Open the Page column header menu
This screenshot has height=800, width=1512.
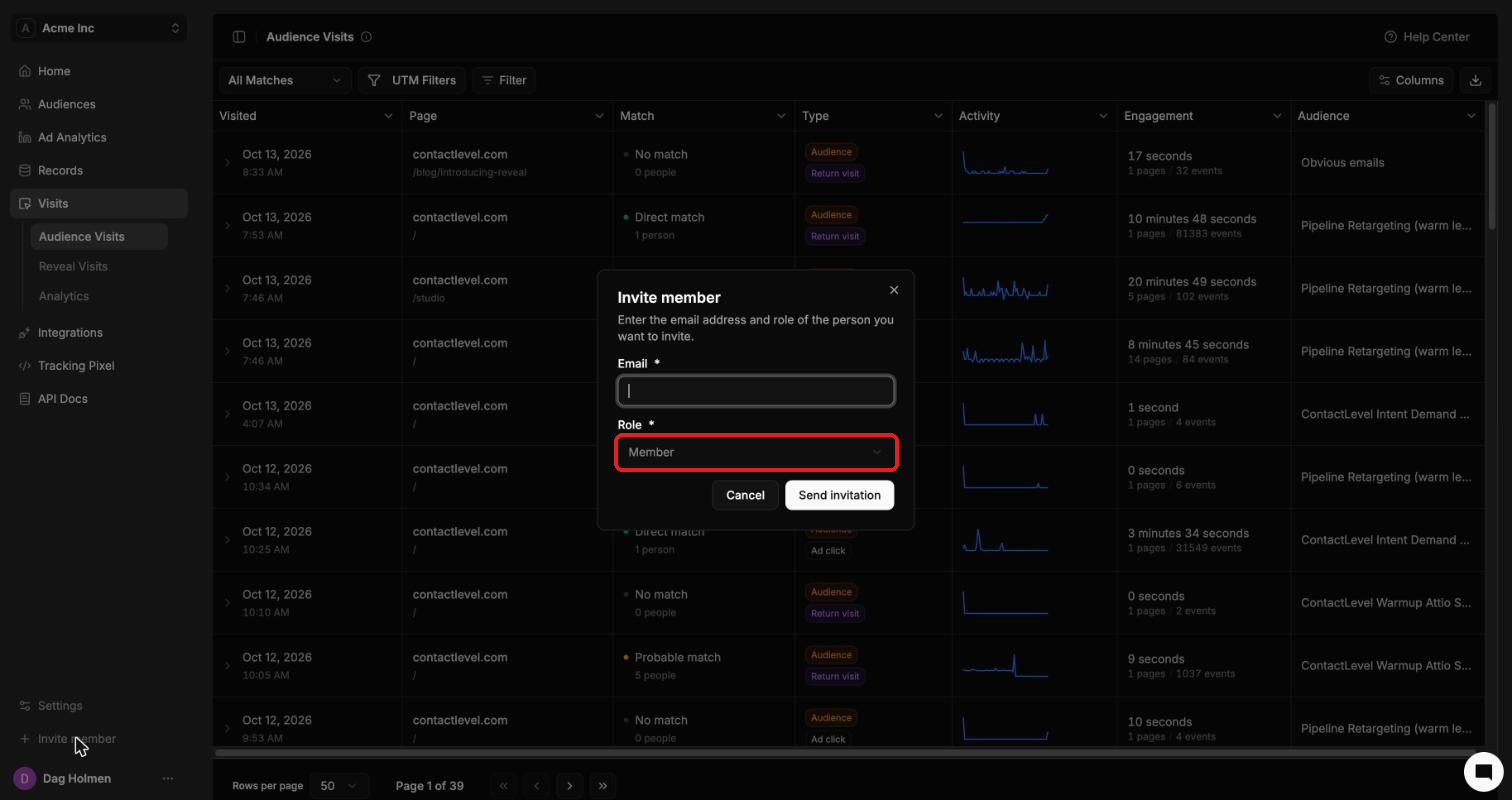(599, 116)
